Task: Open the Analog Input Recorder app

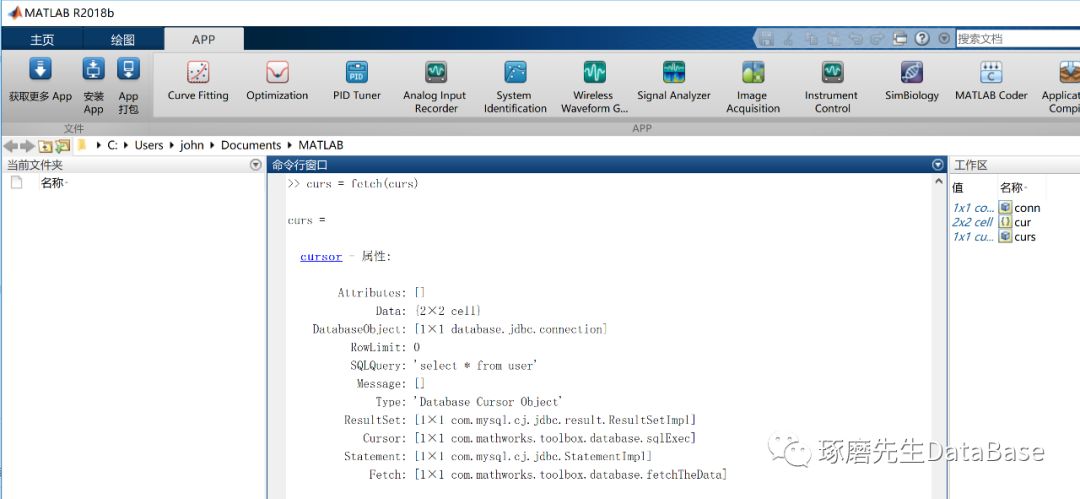Action: click(435, 87)
